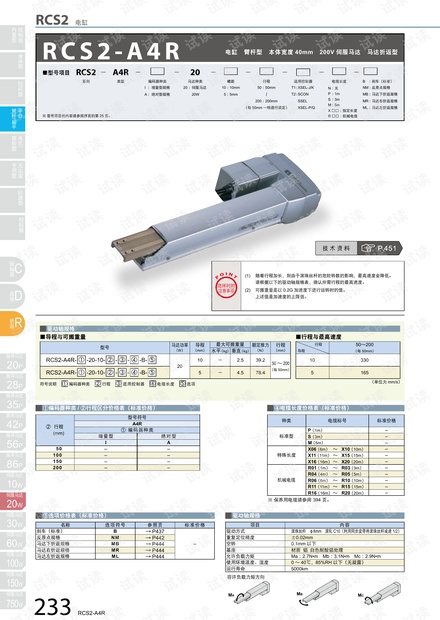Open the 30W index tab

[13, 521]
